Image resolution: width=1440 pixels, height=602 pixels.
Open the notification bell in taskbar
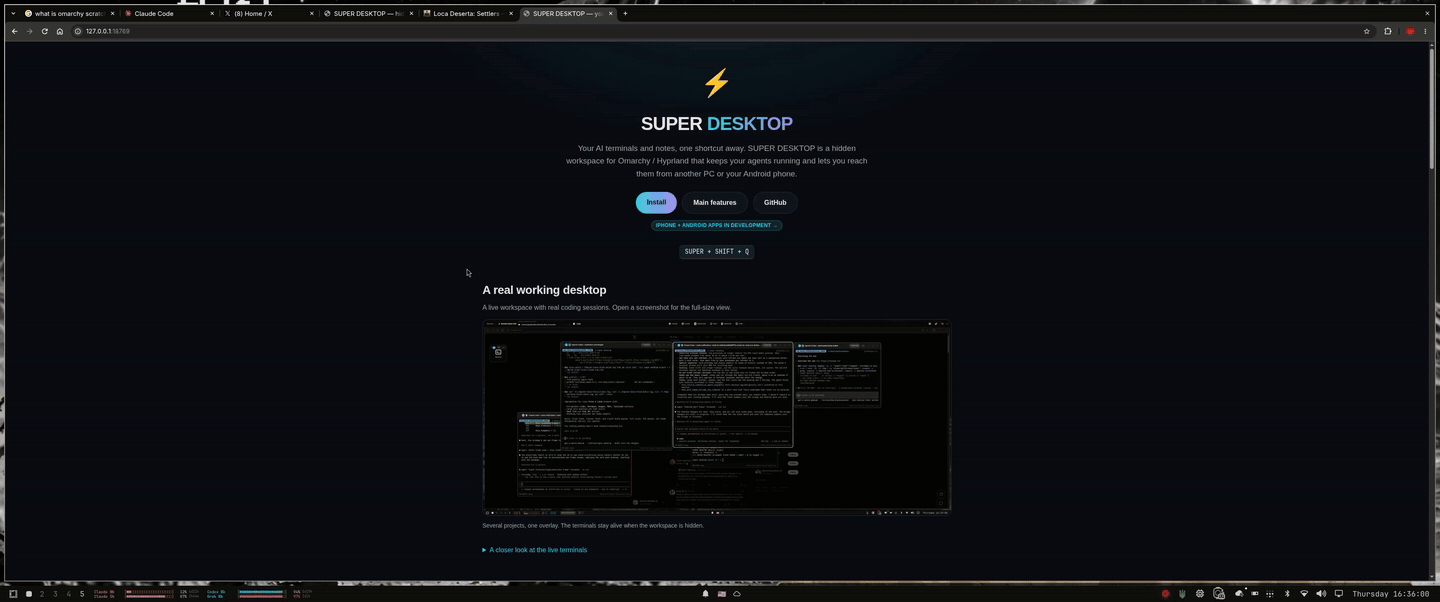pos(705,594)
